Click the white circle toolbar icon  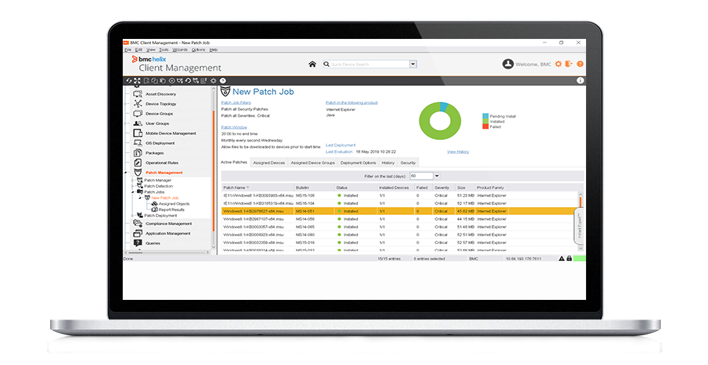coord(223,80)
